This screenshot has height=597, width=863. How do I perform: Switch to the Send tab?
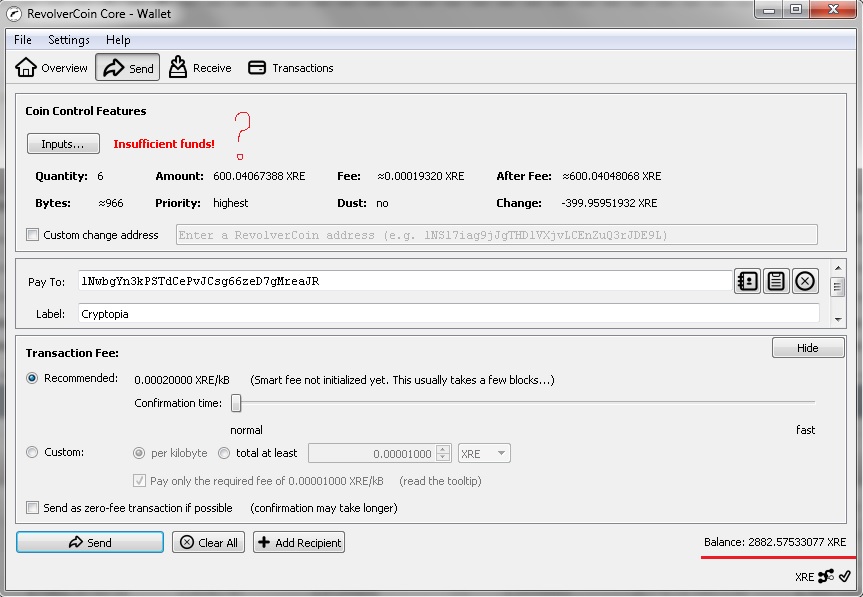pyautogui.click(x=128, y=68)
